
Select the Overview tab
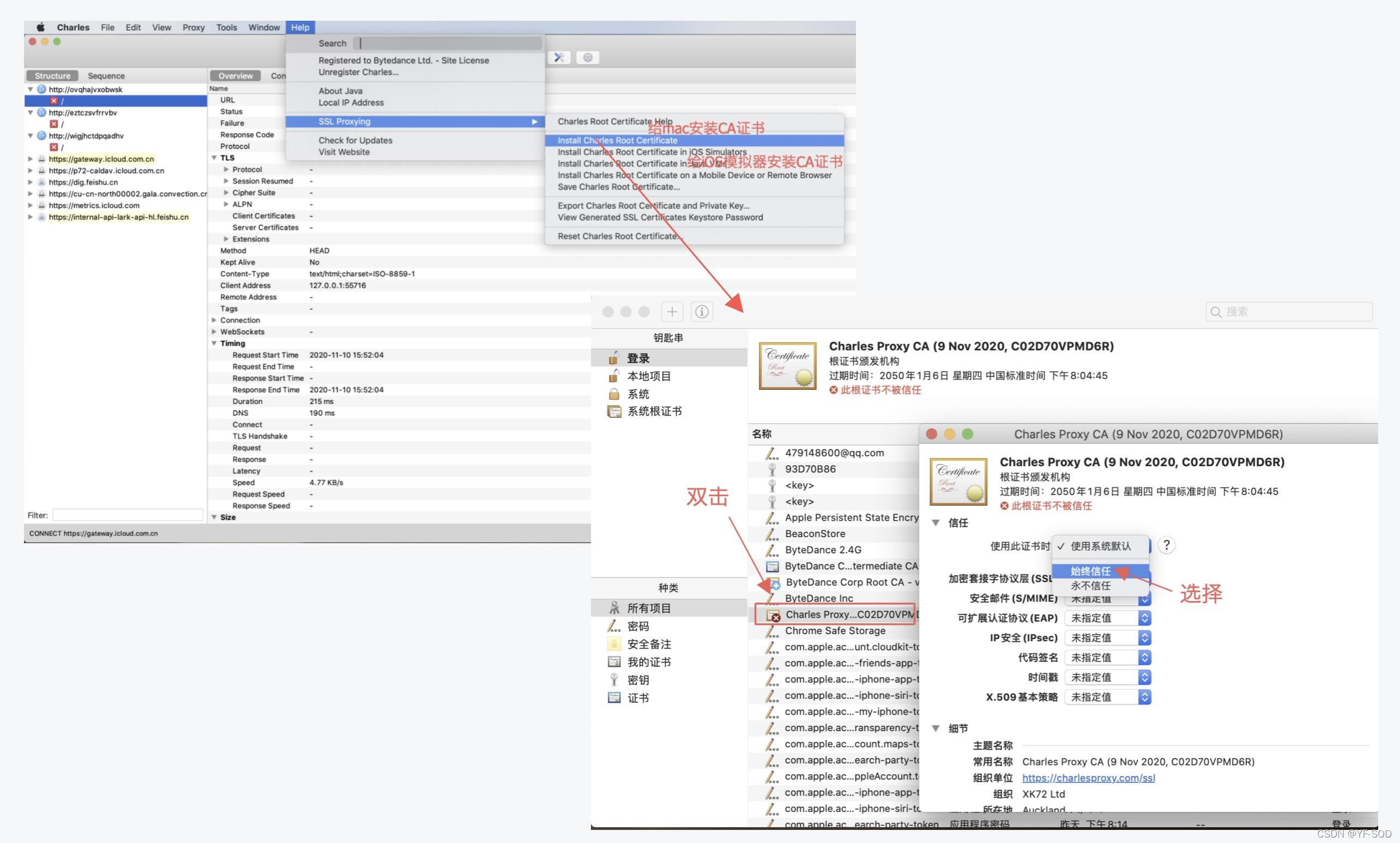235,76
